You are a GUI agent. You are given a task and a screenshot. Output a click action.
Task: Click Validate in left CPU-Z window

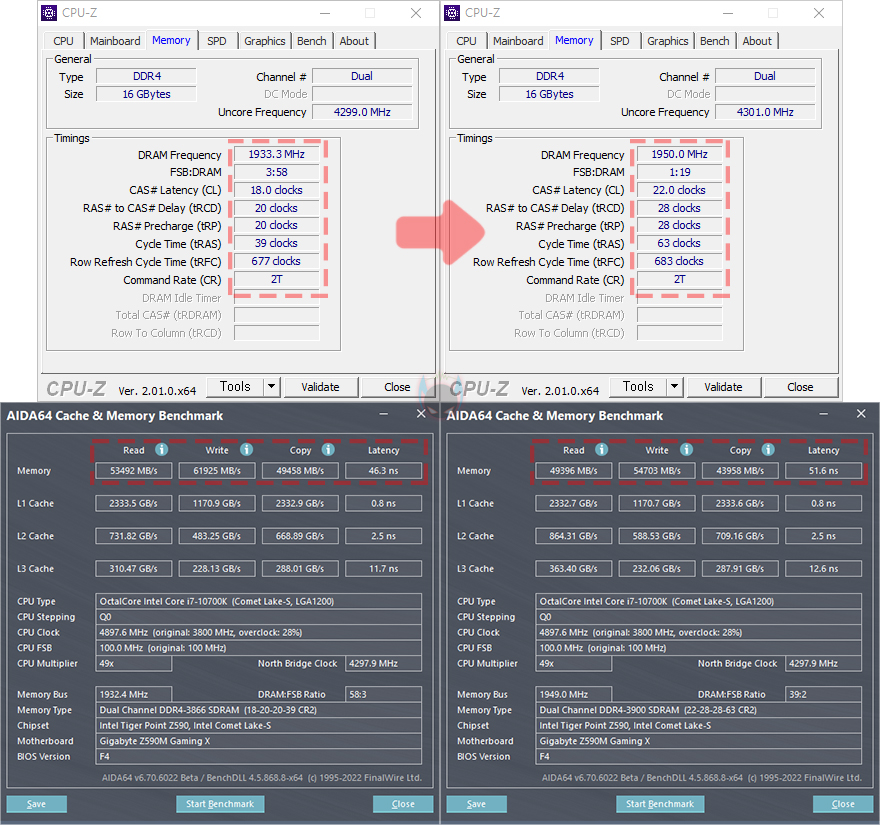[320, 387]
